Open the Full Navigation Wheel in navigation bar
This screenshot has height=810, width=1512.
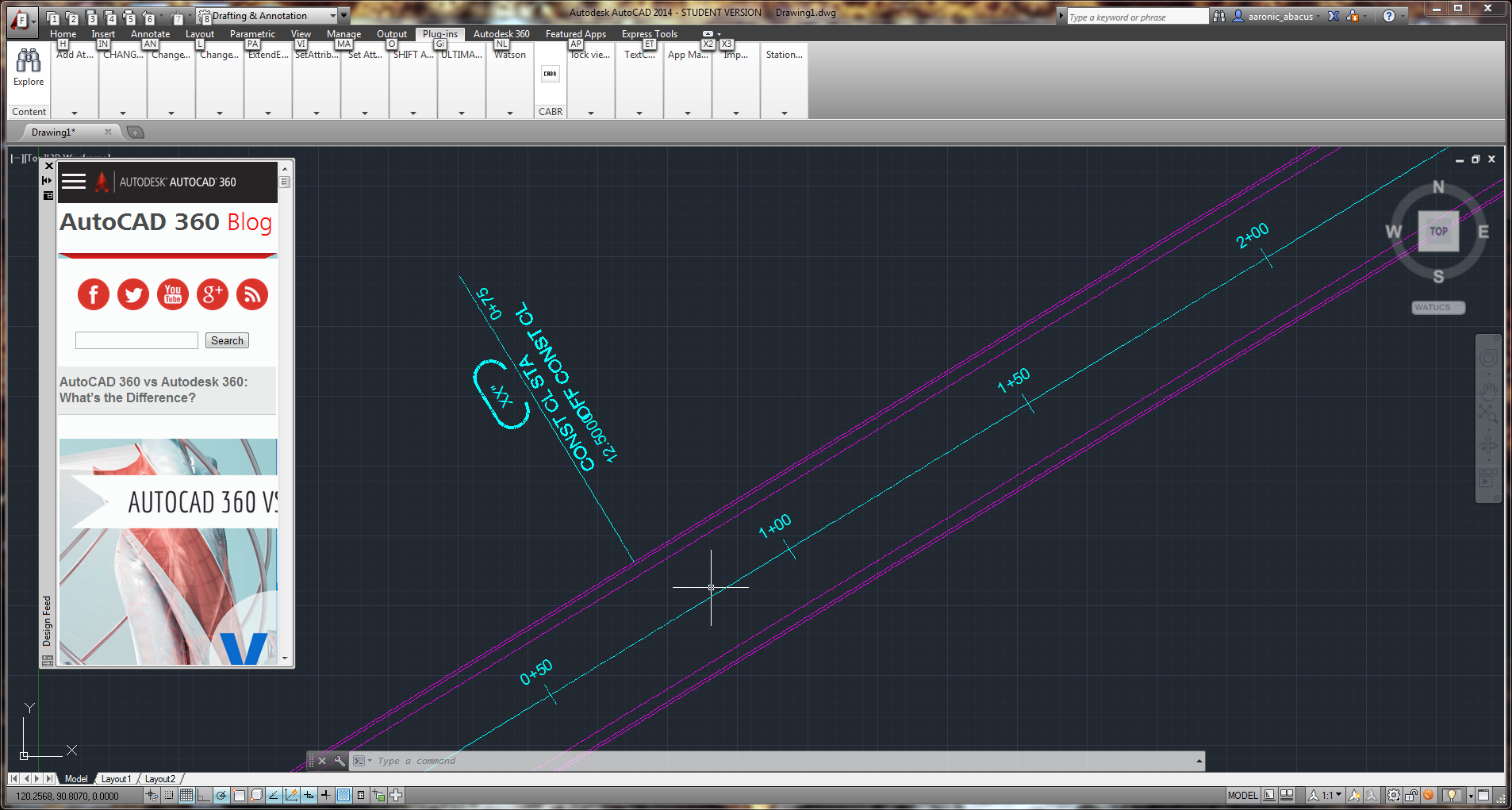1488,358
